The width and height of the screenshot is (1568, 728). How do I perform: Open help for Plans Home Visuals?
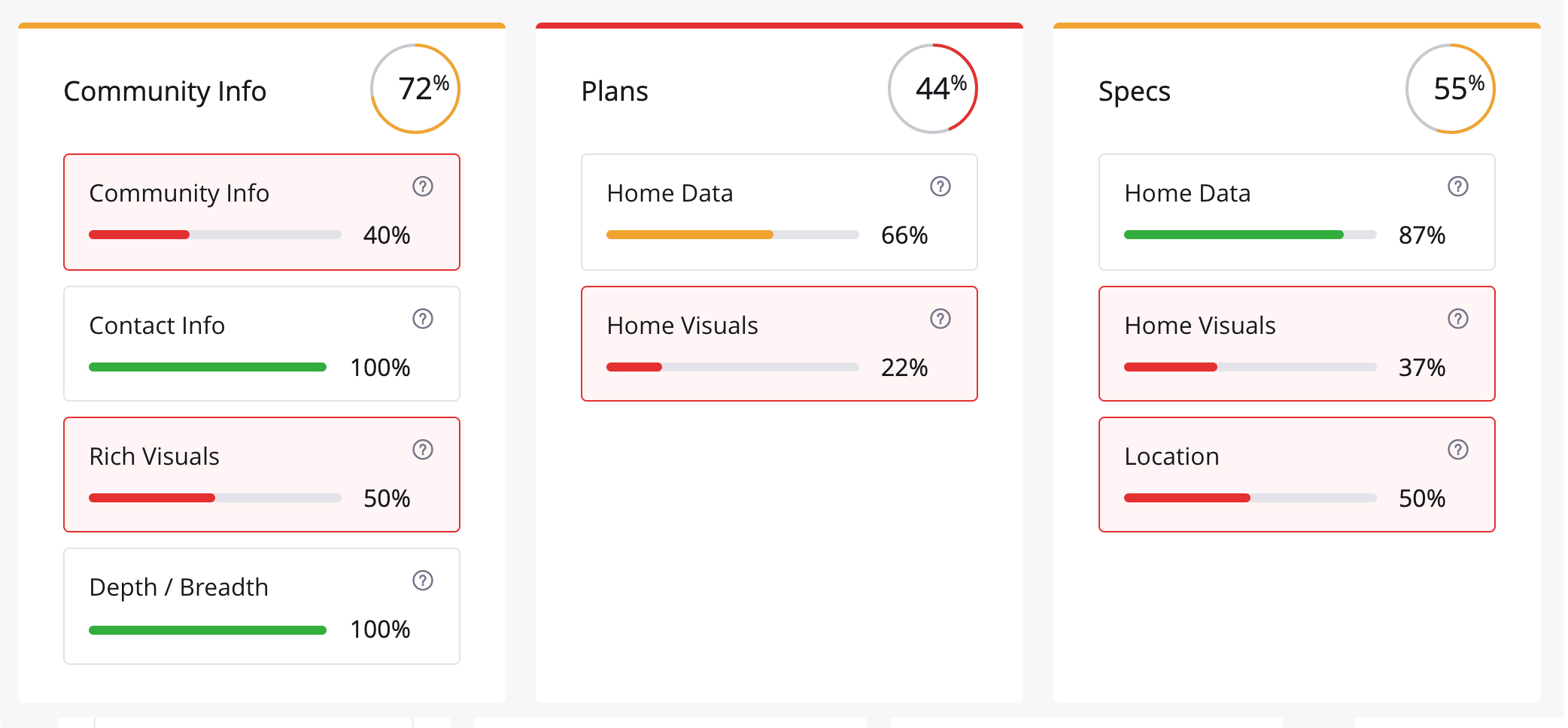click(x=940, y=319)
